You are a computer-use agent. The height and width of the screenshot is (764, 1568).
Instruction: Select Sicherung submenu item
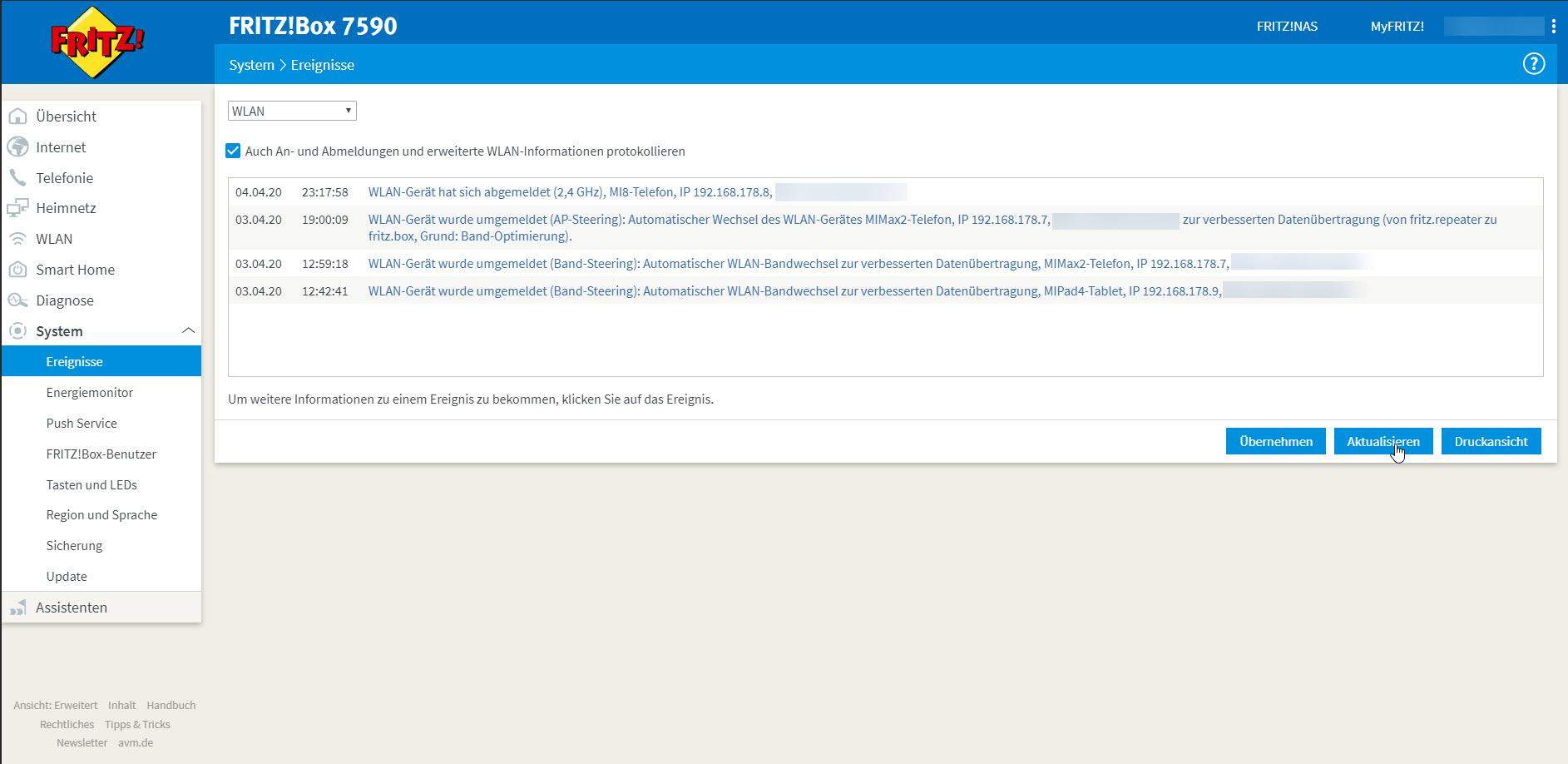(x=74, y=545)
